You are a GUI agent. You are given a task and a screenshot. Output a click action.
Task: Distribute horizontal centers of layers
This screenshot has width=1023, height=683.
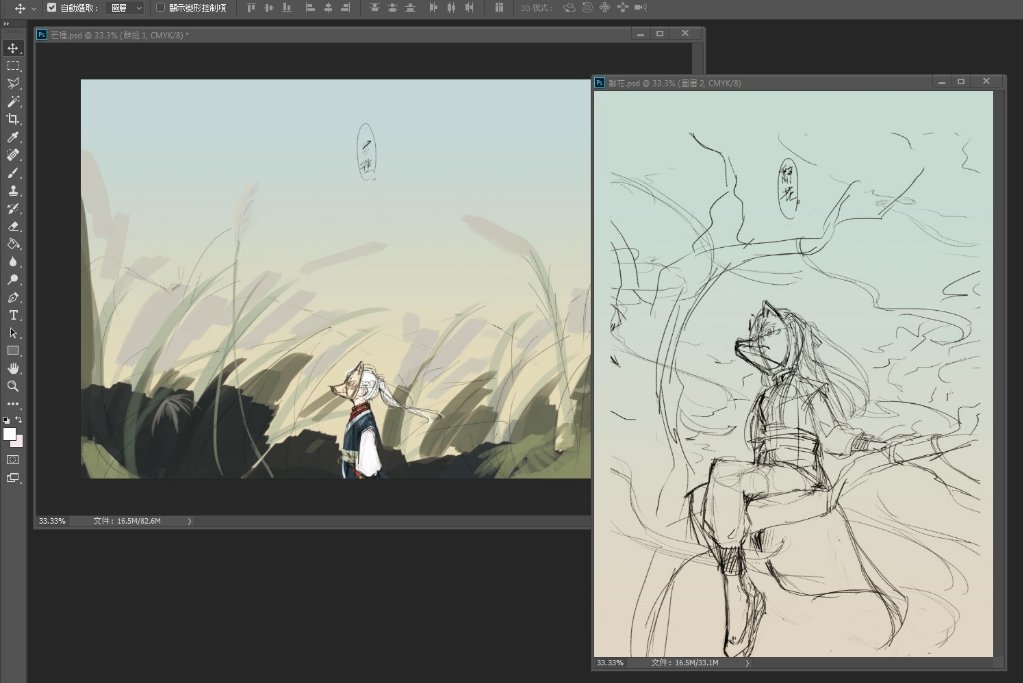[x=451, y=8]
